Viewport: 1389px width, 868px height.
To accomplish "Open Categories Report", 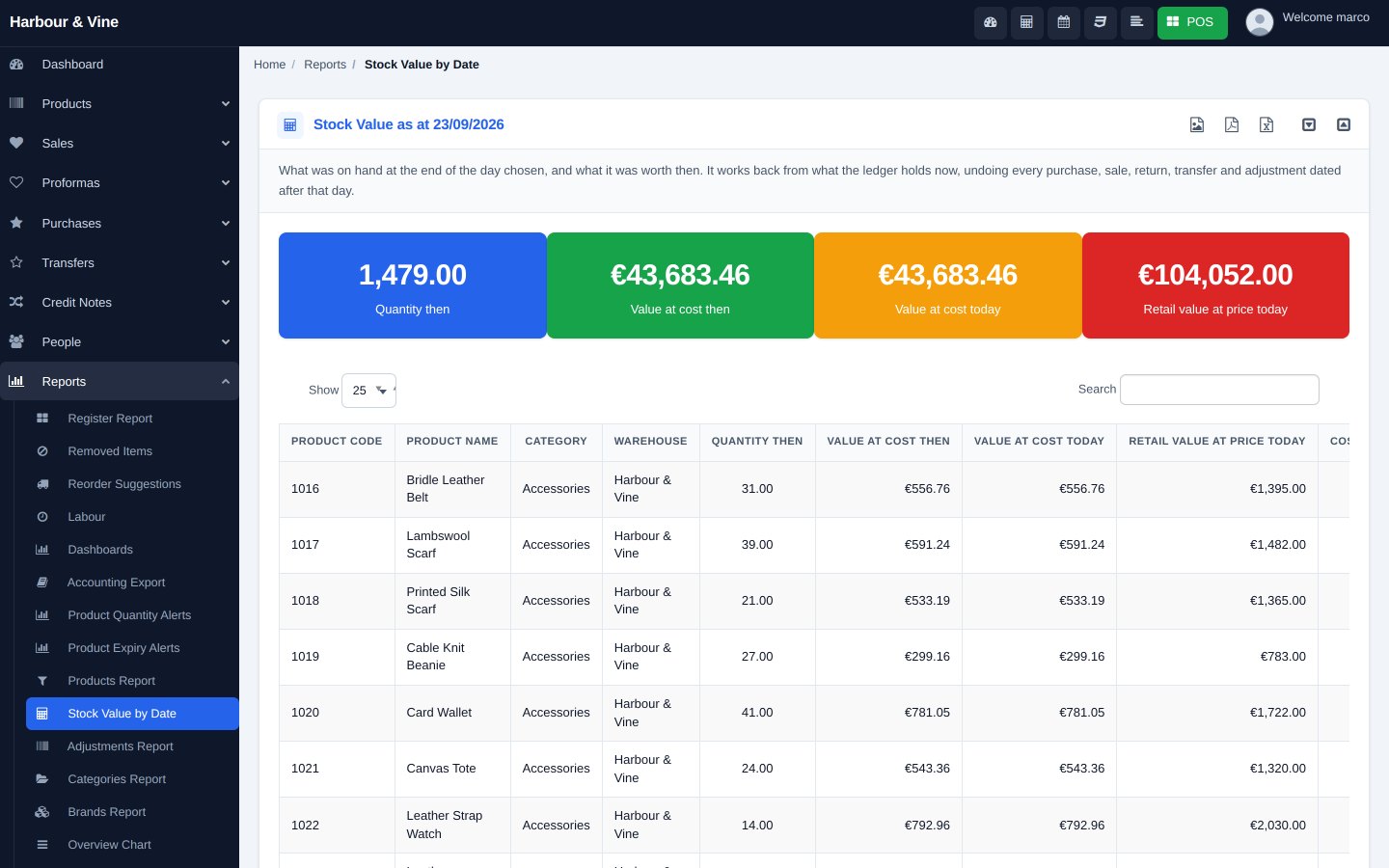I will 132,779.
